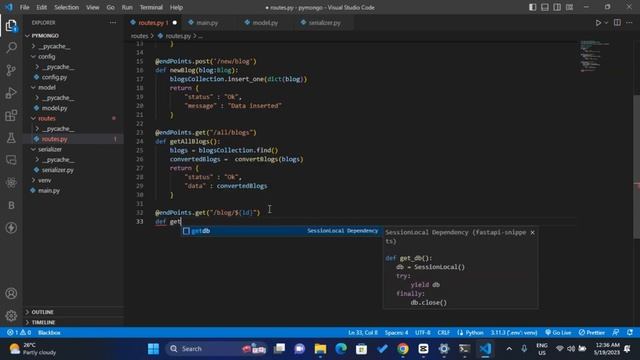Split the editor to the right
The width and height of the screenshot is (640, 360).
[617, 23]
